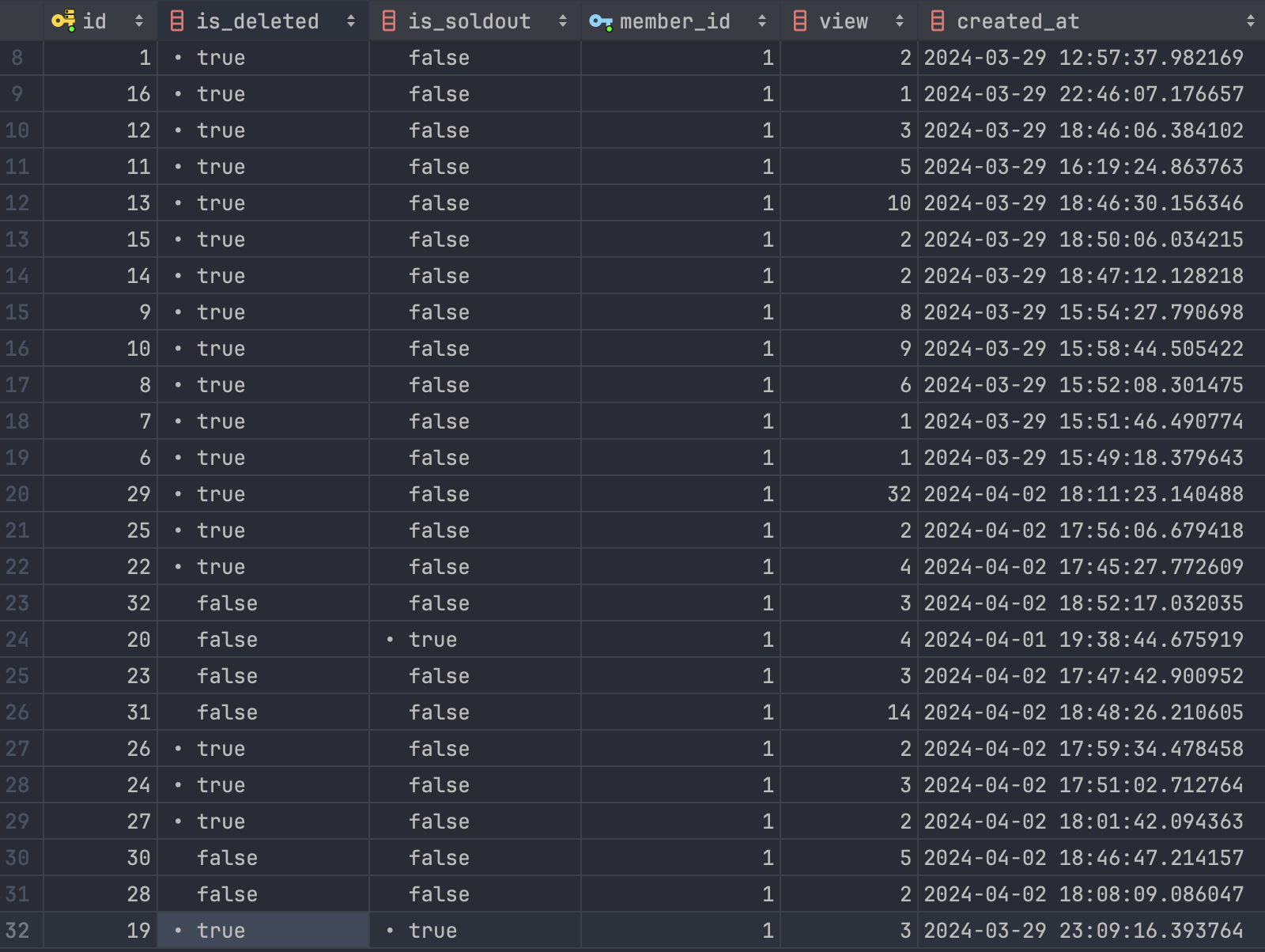
Task: Select is_deleted false cell for id 30
Action: 263,858
